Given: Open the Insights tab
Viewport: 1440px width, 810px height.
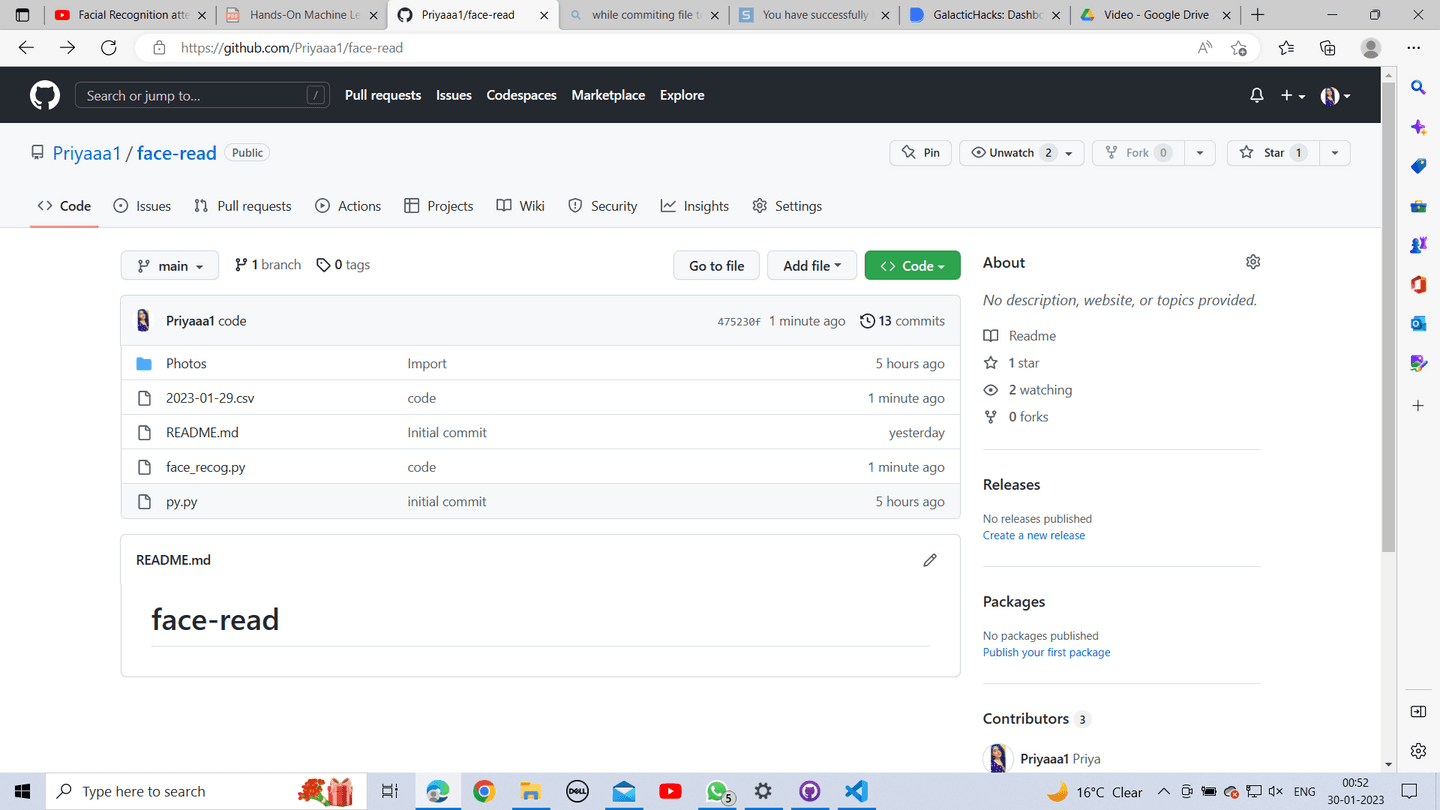Looking at the screenshot, I should point(695,206).
